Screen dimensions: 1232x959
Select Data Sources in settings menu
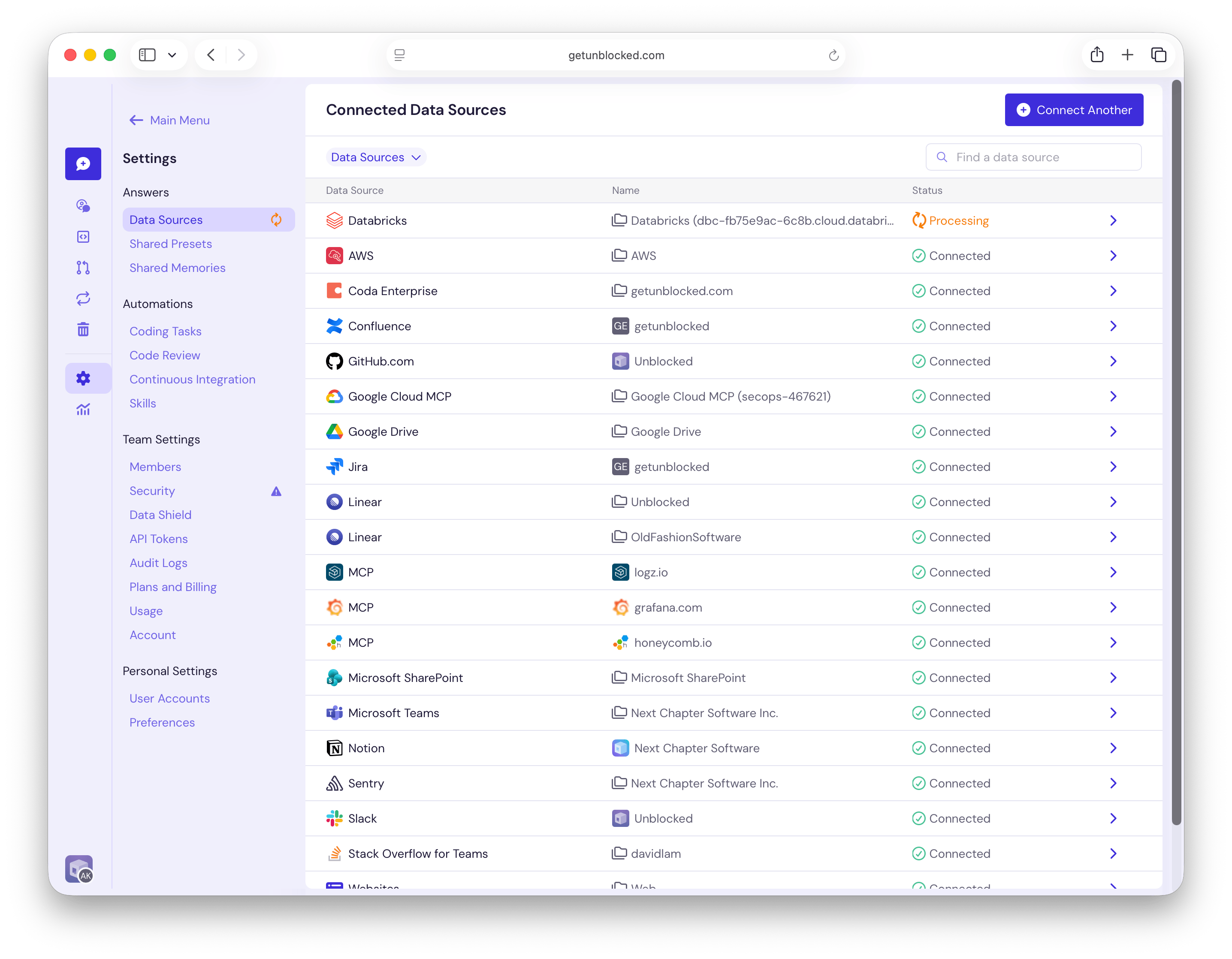pyautogui.click(x=209, y=220)
